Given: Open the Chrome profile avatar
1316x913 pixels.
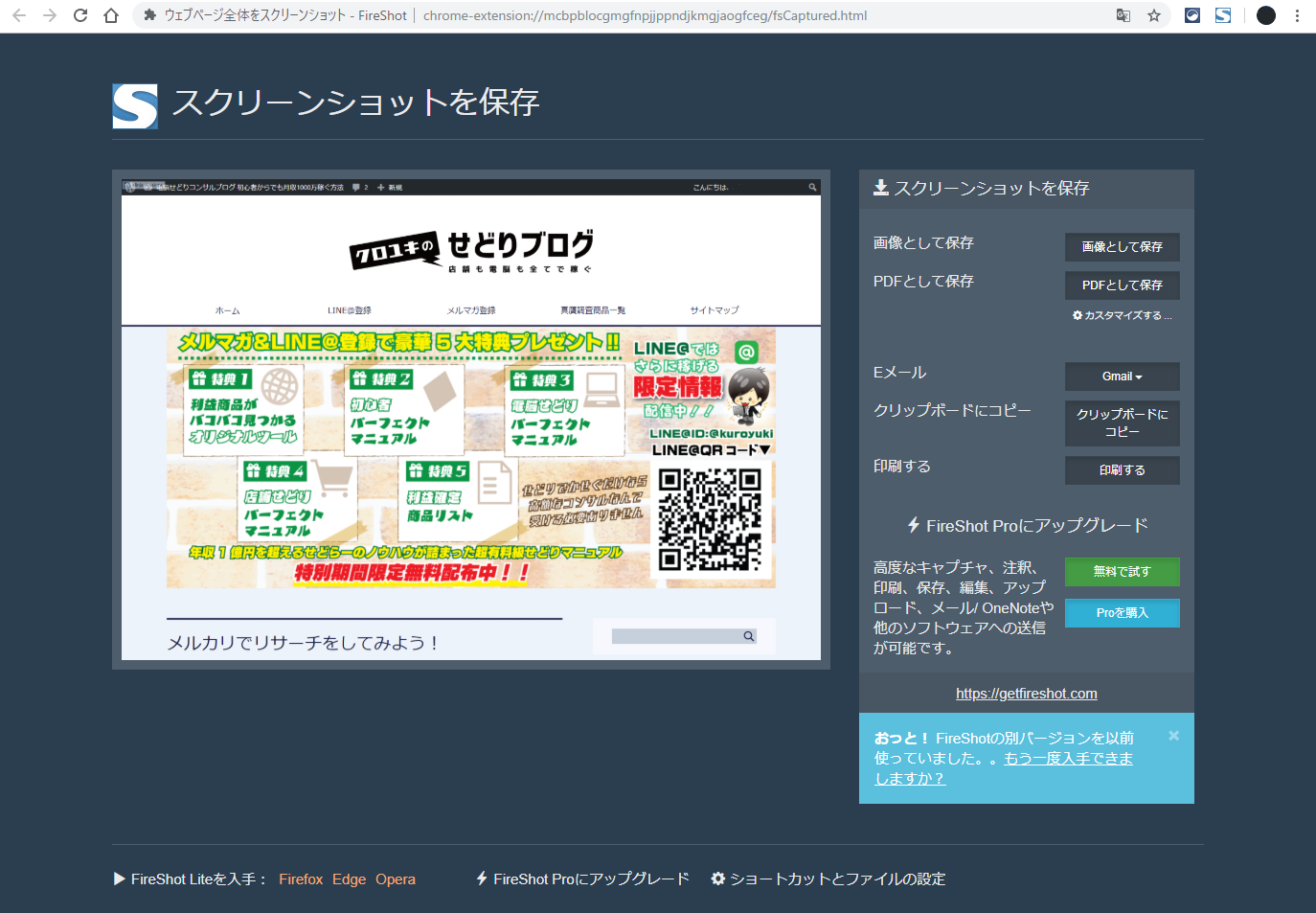Looking at the screenshot, I should 1266,15.
